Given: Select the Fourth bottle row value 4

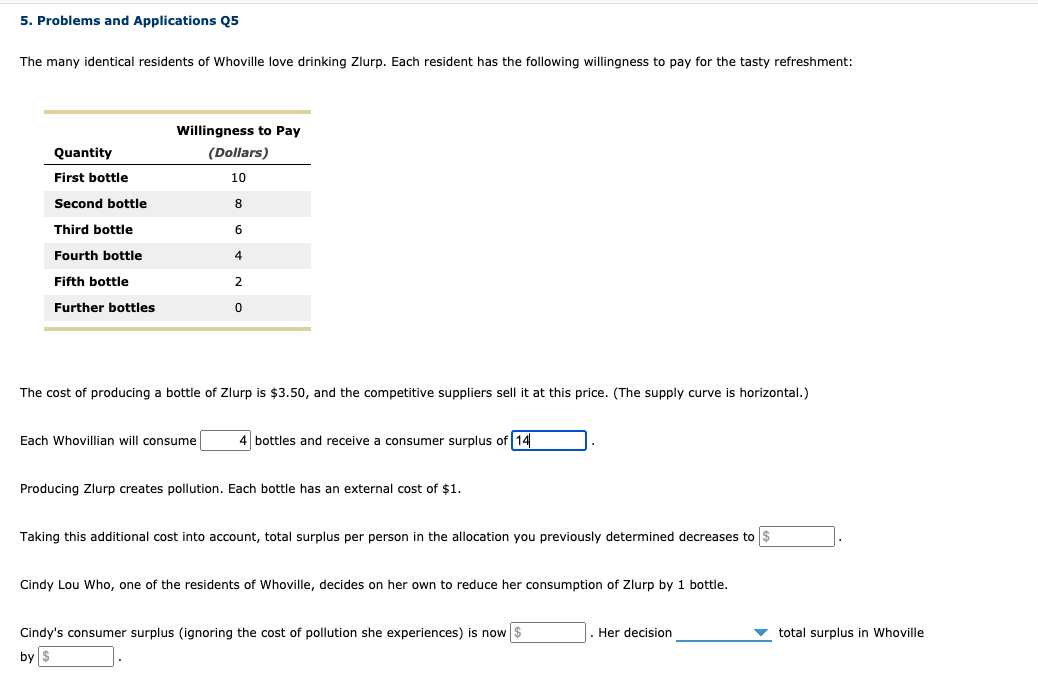Looking at the screenshot, I should (x=238, y=255).
